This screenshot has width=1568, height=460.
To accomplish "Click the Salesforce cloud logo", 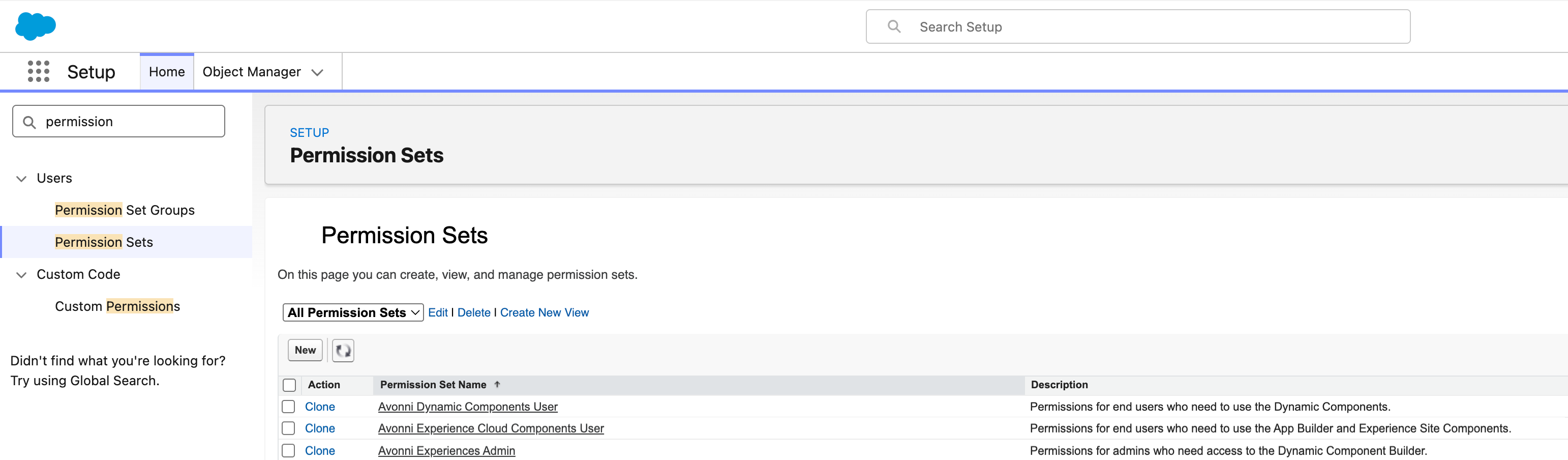I will click(35, 26).
